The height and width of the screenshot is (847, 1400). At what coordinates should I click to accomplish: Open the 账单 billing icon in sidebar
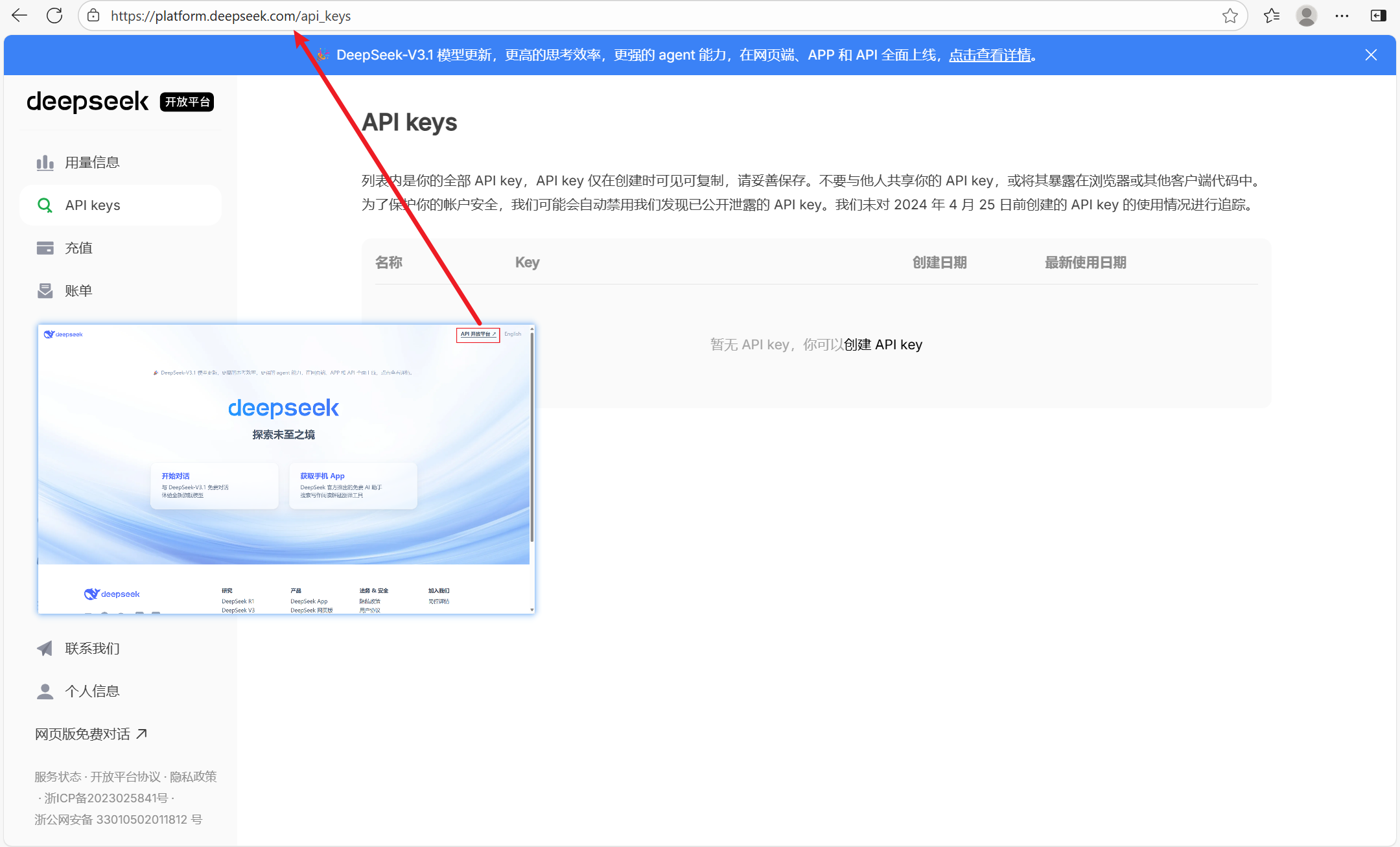[x=45, y=290]
